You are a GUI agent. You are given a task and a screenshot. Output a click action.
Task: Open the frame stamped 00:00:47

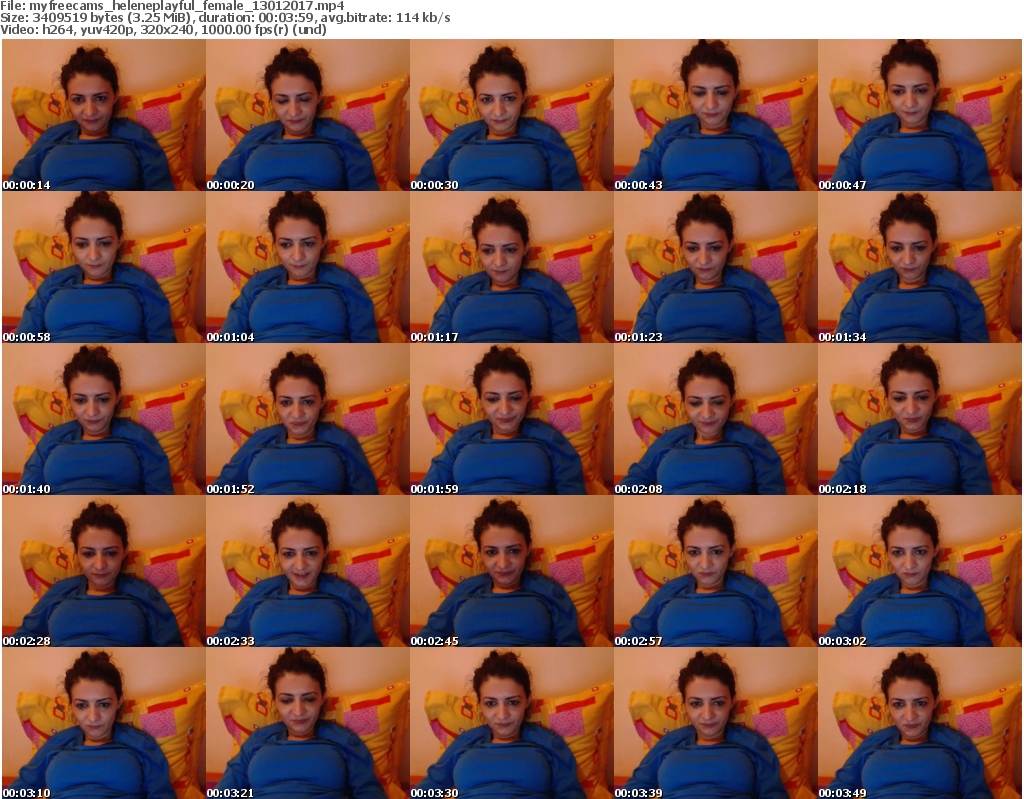pos(920,115)
